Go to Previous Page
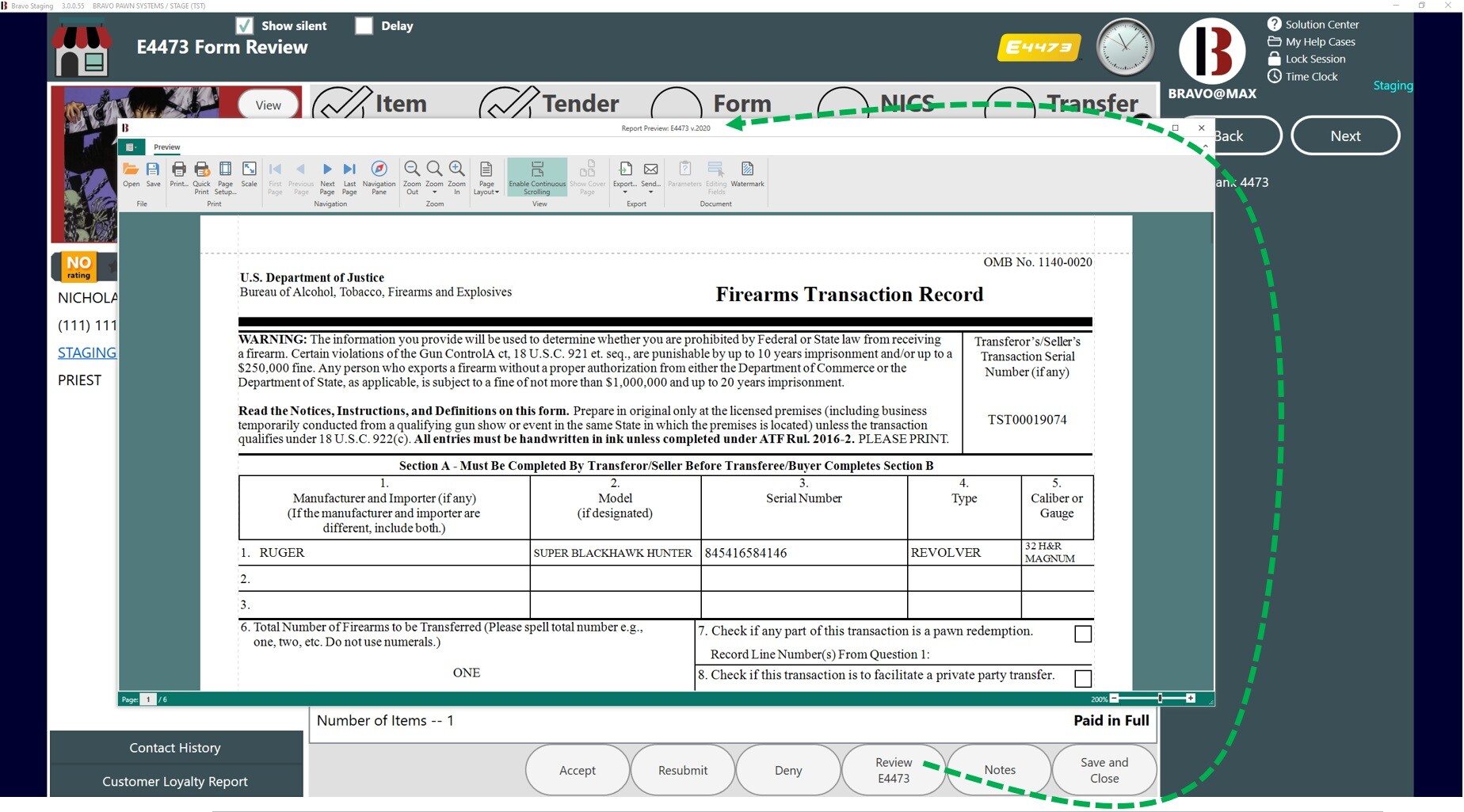The width and height of the screenshot is (1464, 812). pos(301,177)
